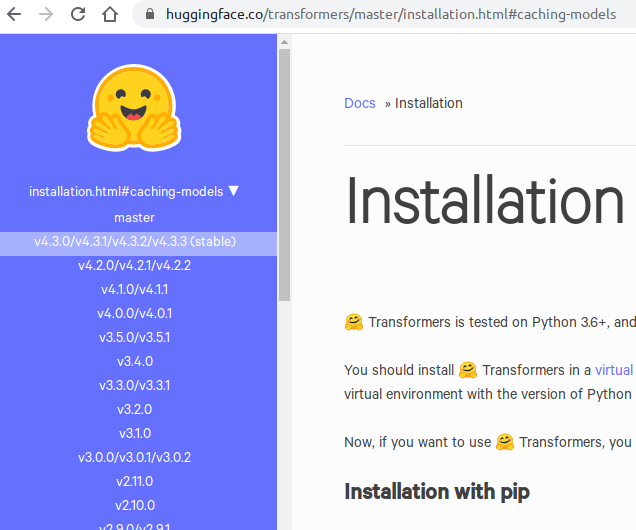The height and width of the screenshot is (530, 636).
Task: Open the Docs breadcrumb link
Action: pos(360,103)
